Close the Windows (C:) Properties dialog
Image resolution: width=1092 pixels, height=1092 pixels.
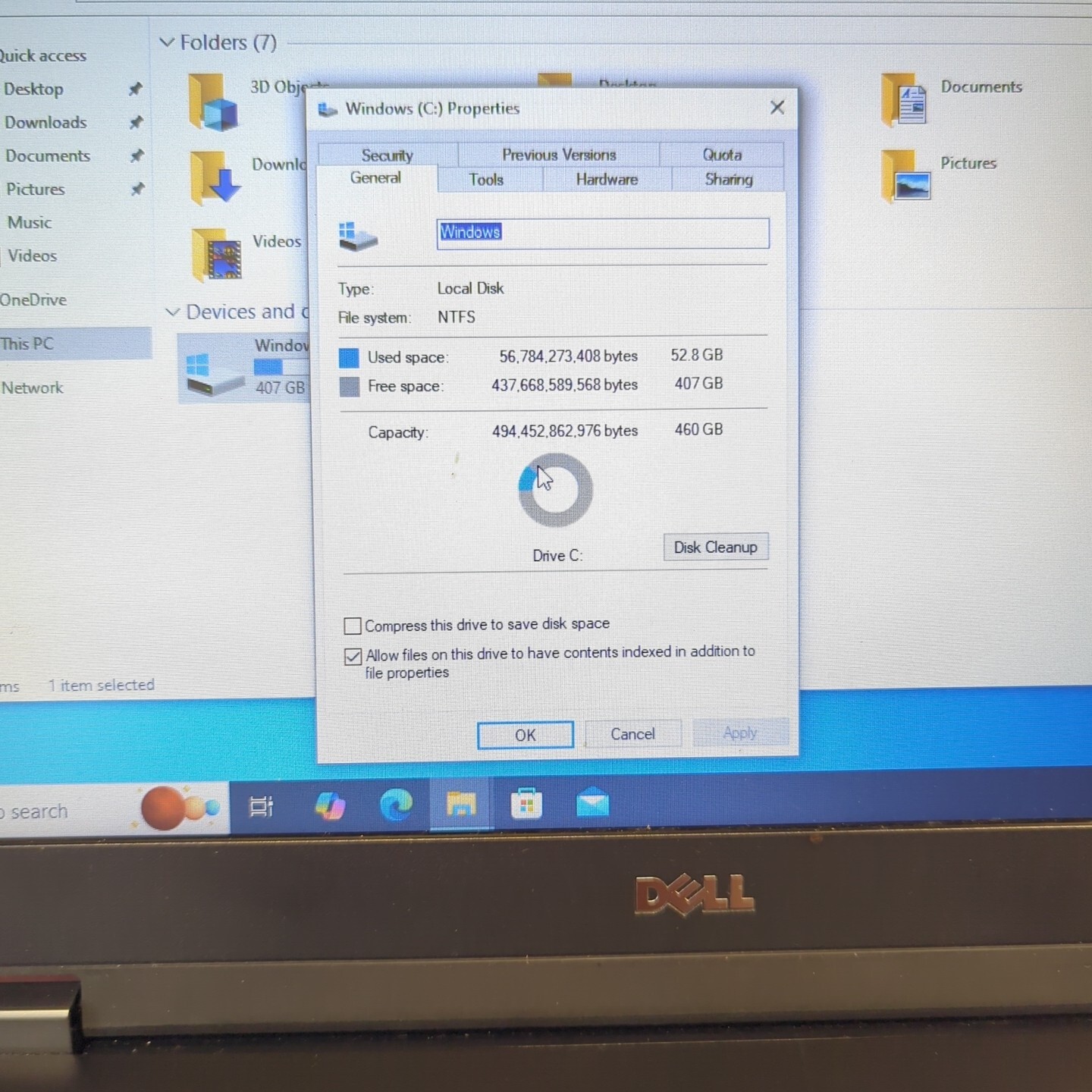click(x=777, y=108)
